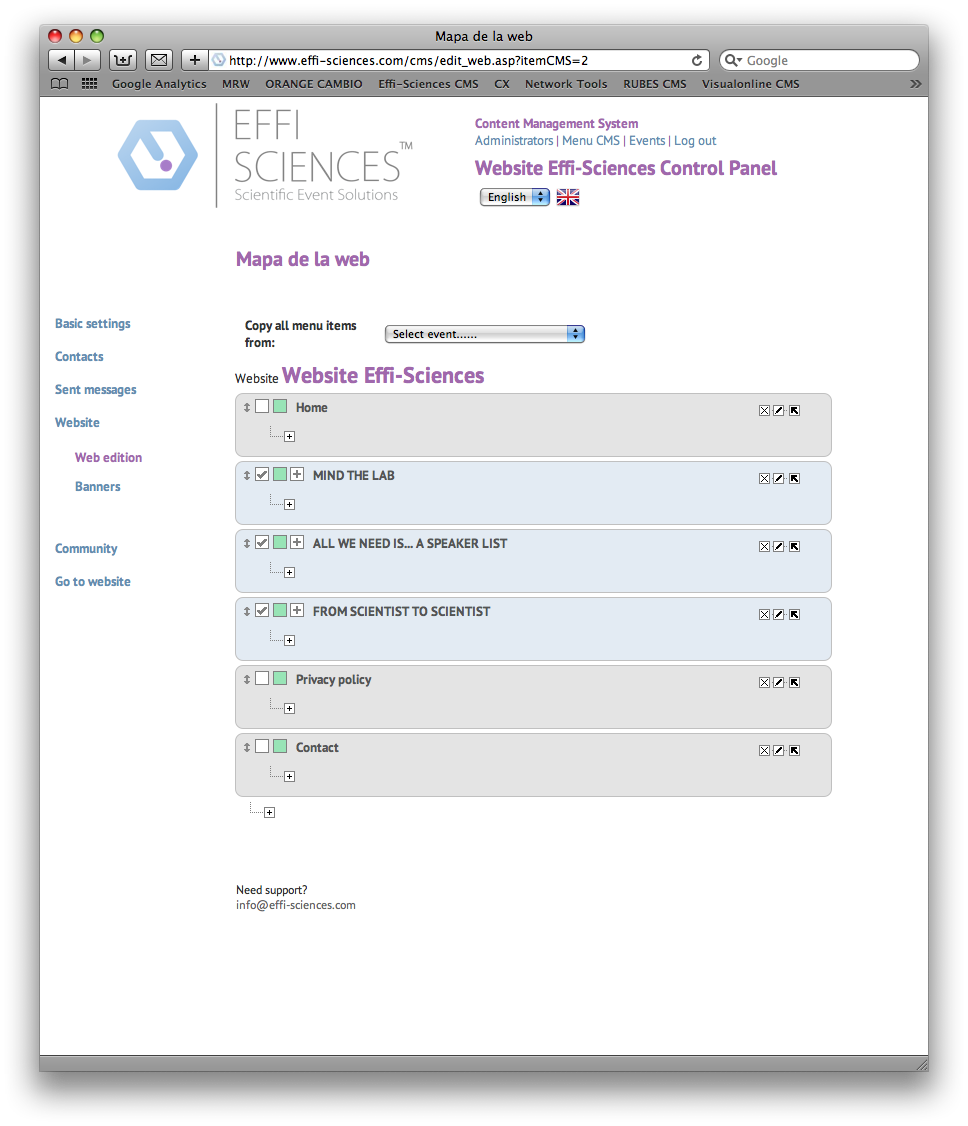968x1126 pixels.
Task: Delete the MIND THE LAB item
Action: (764, 478)
